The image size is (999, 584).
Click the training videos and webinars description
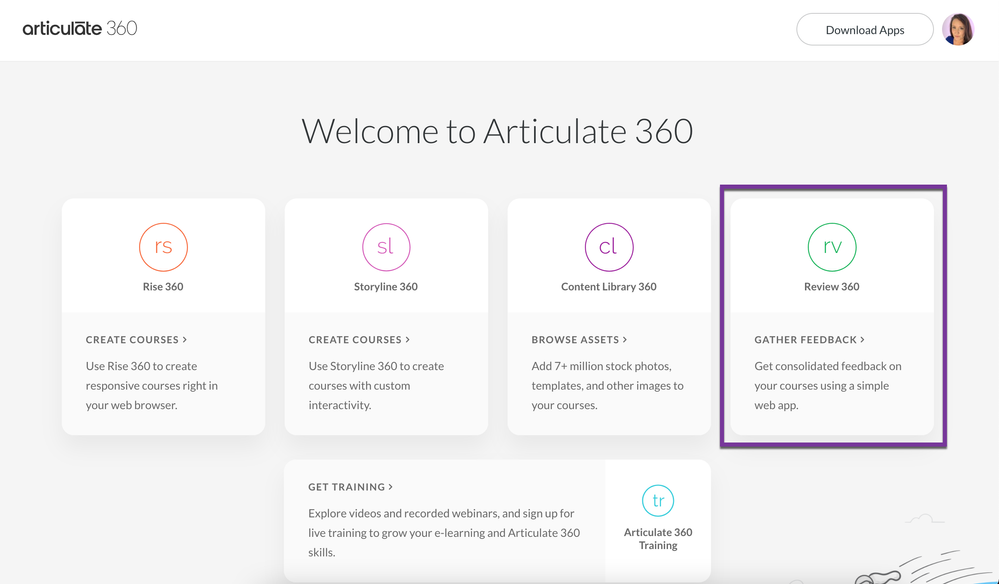coord(444,533)
